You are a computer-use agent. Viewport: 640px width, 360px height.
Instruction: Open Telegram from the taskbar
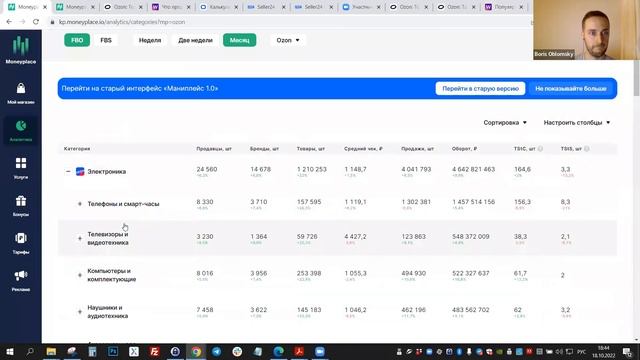(x=216, y=351)
